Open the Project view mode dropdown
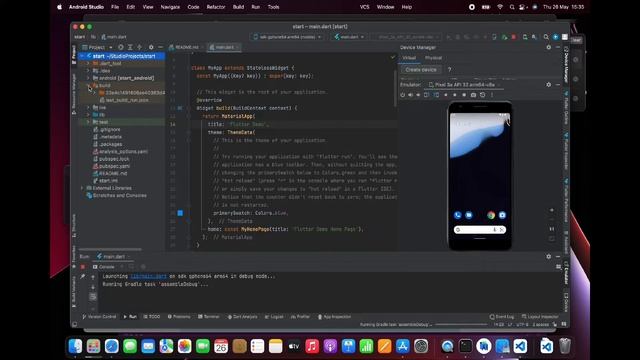The height and width of the screenshot is (360, 640). click(x=98, y=47)
